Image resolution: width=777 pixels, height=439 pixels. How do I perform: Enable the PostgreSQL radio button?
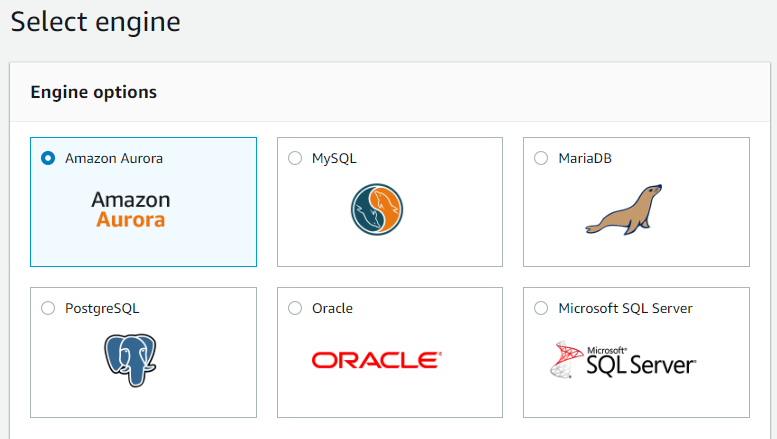coord(48,308)
